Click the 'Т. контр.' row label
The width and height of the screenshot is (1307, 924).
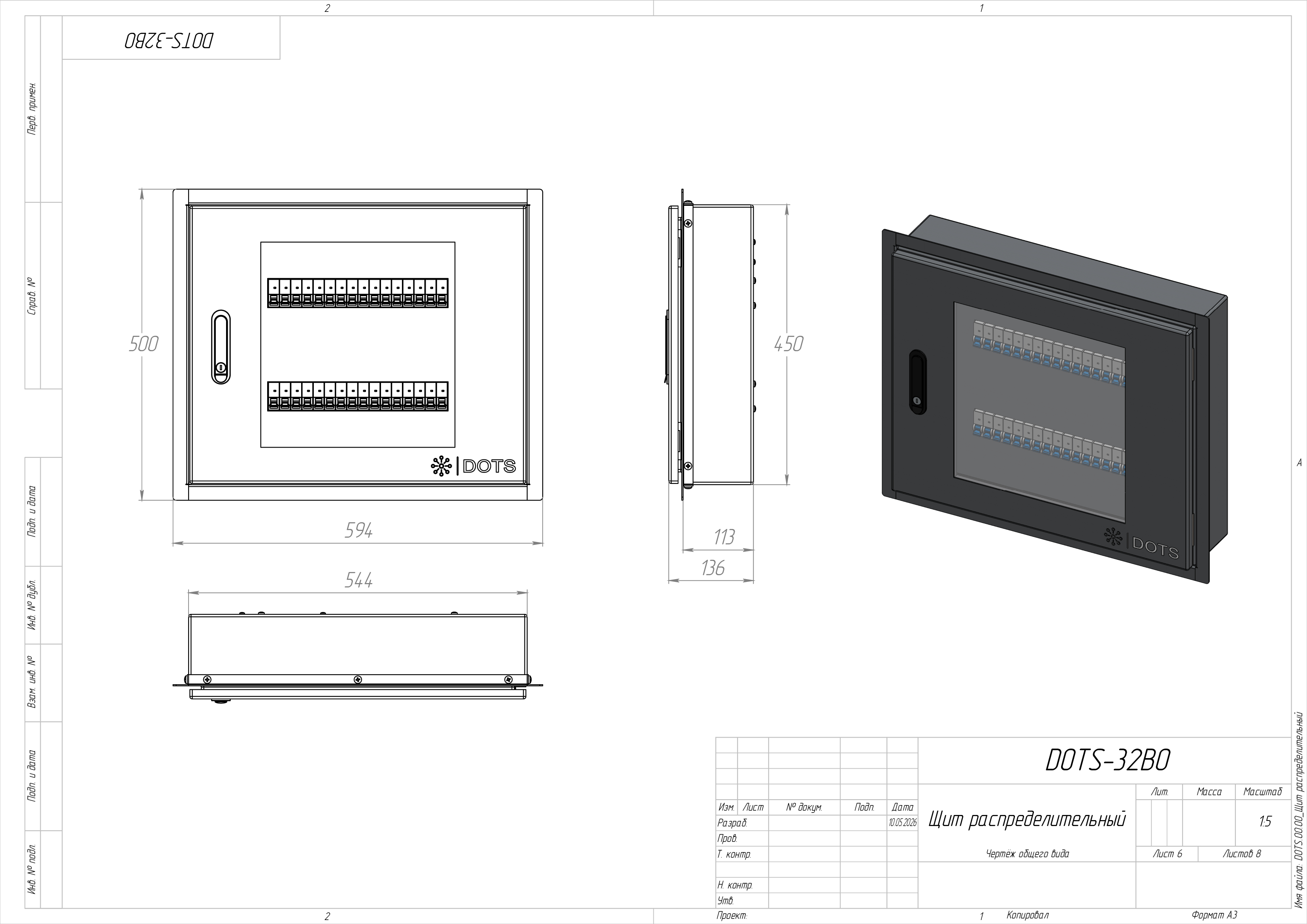[x=734, y=854]
